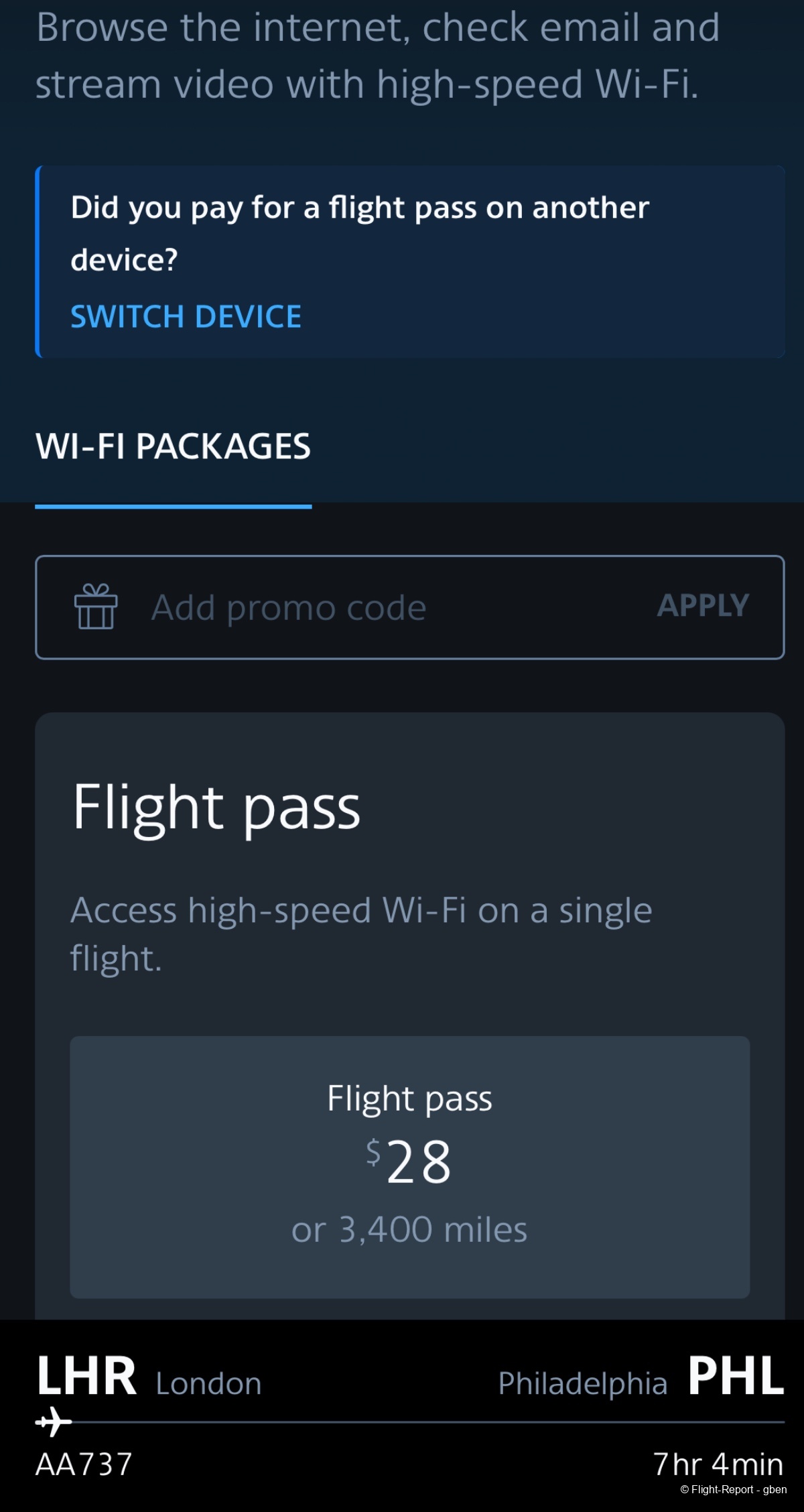Tap the 'or 3,400 miles' payment text

click(409, 1230)
